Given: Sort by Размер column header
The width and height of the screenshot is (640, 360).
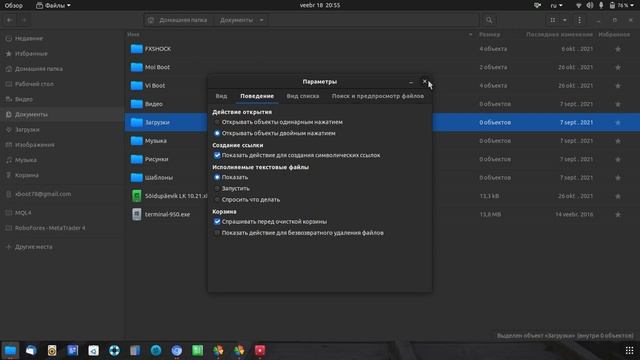Looking at the screenshot, I should (x=489, y=35).
